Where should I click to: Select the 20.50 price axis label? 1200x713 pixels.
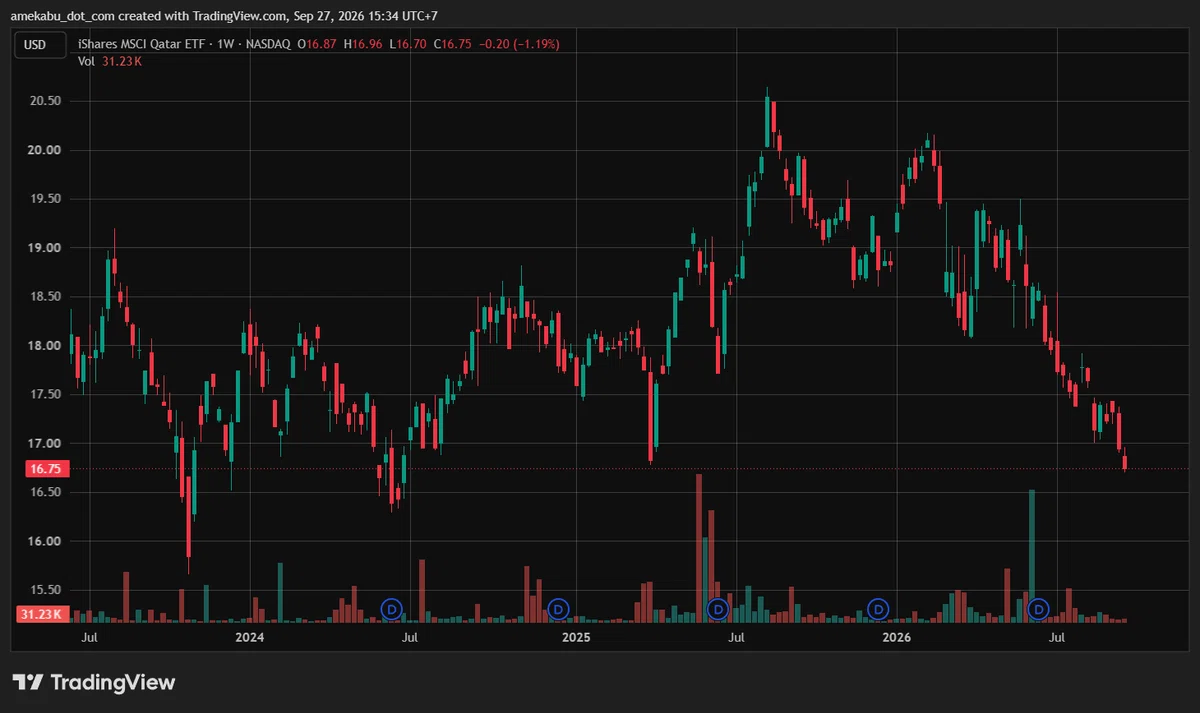(x=43, y=101)
